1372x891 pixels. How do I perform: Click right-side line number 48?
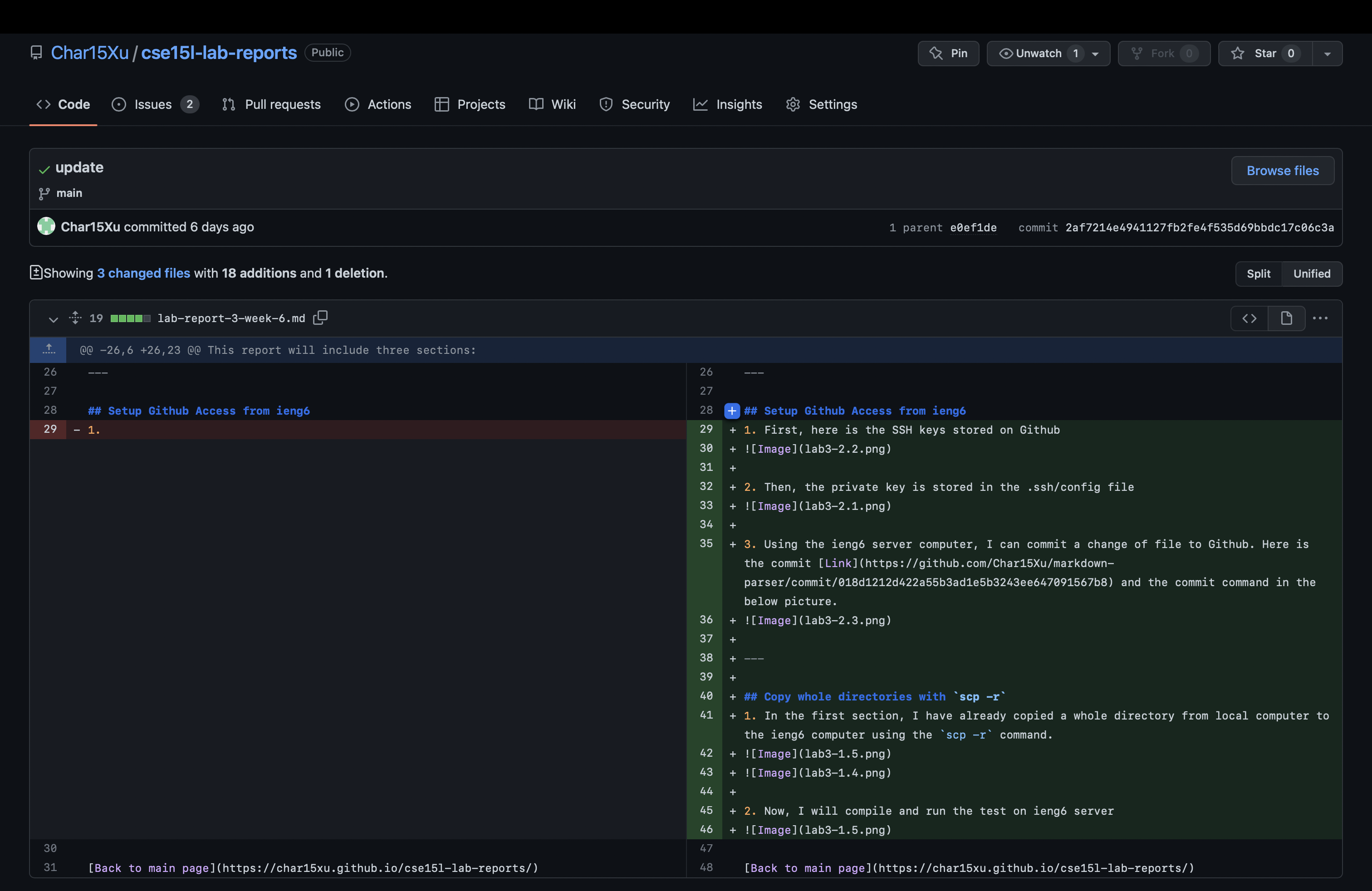coord(706,867)
